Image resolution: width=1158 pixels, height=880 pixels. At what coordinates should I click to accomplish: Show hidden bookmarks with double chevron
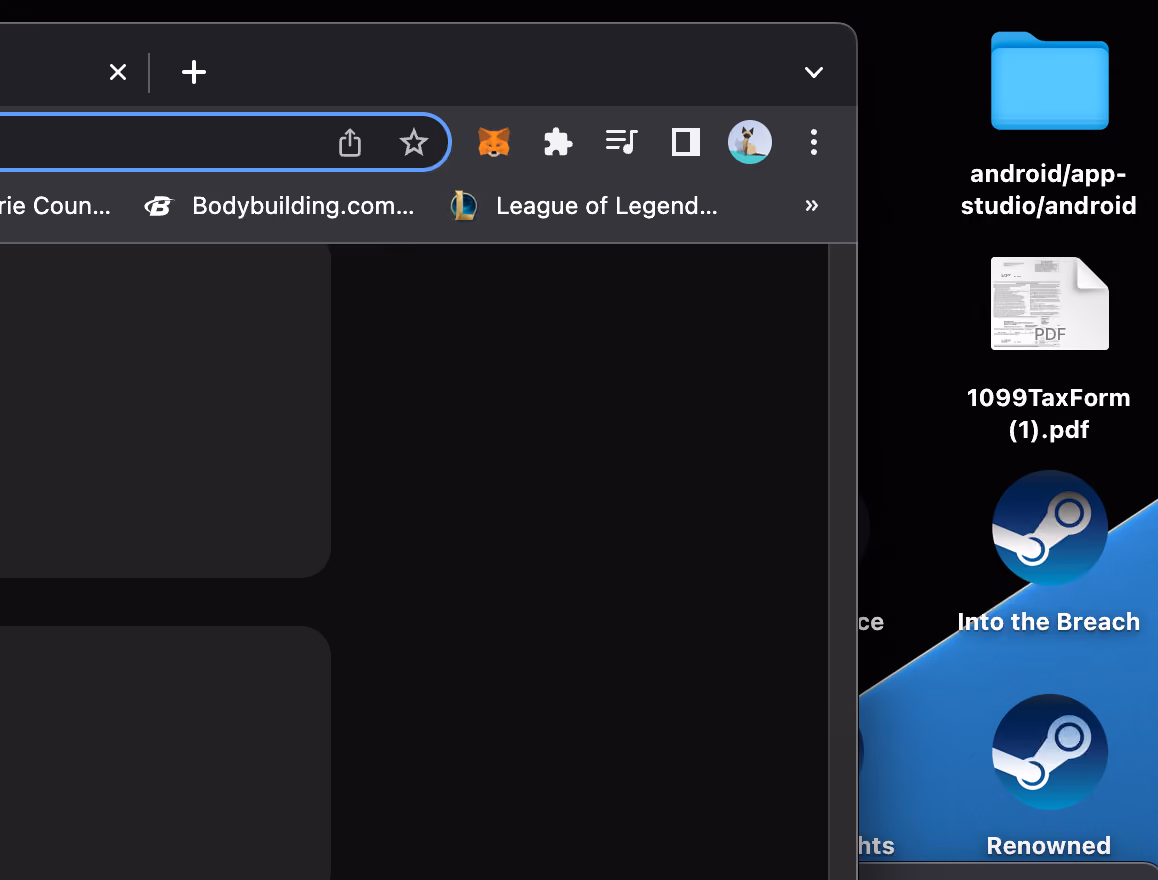point(812,205)
